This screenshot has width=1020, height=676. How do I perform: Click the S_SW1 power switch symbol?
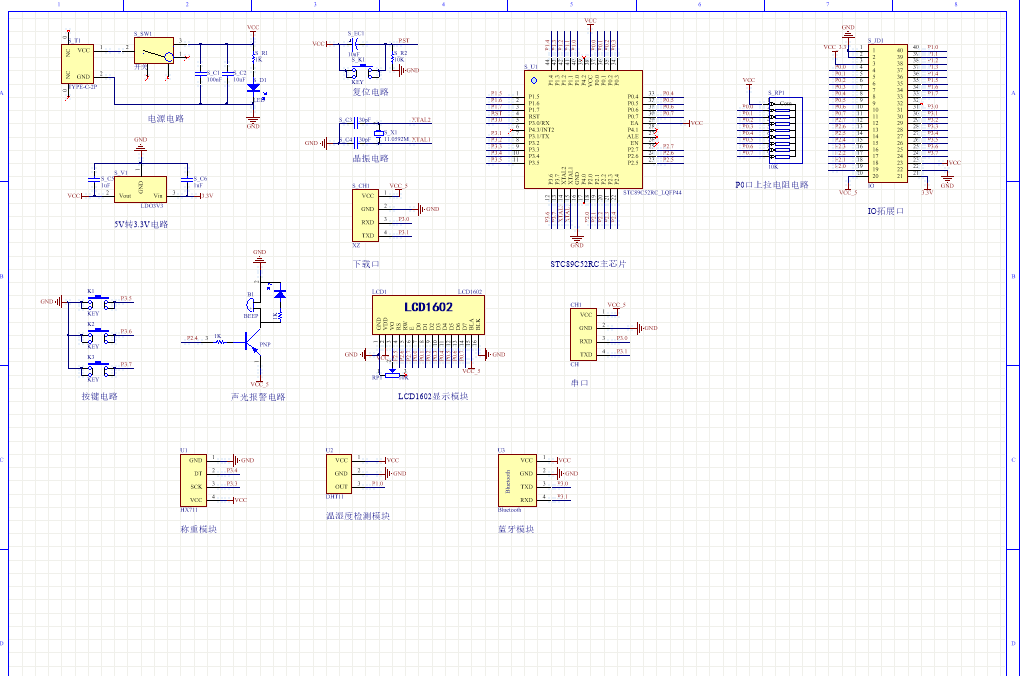point(154,54)
